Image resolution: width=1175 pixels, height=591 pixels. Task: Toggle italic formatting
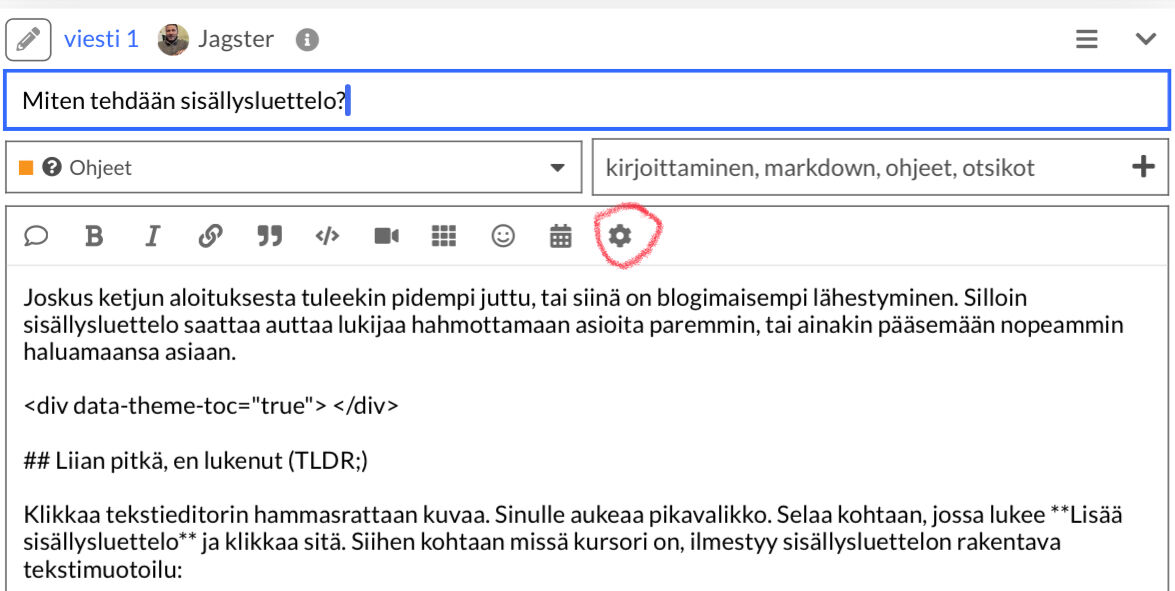click(x=152, y=236)
